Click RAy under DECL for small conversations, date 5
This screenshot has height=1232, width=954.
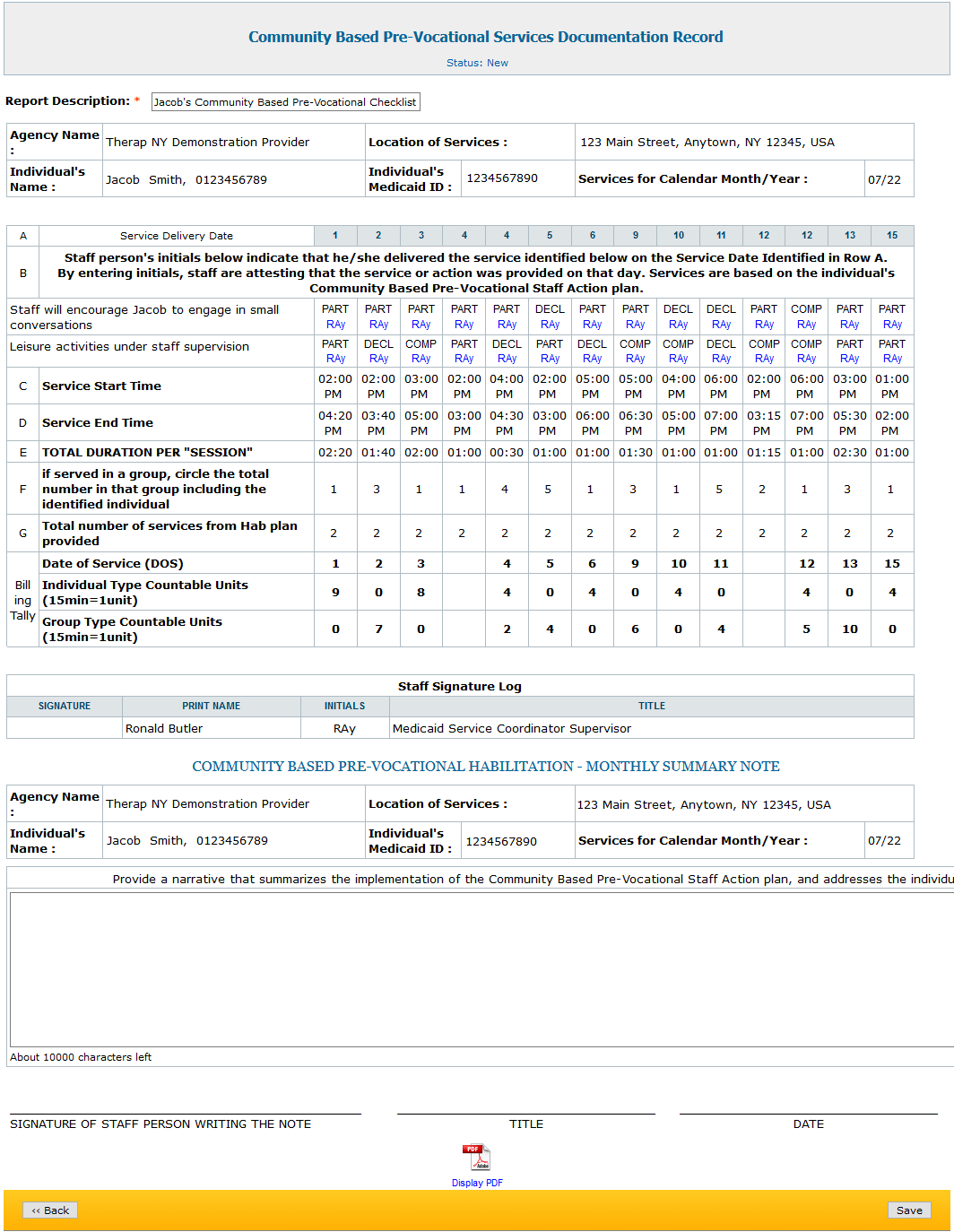pyautogui.click(x=550, y=325)
